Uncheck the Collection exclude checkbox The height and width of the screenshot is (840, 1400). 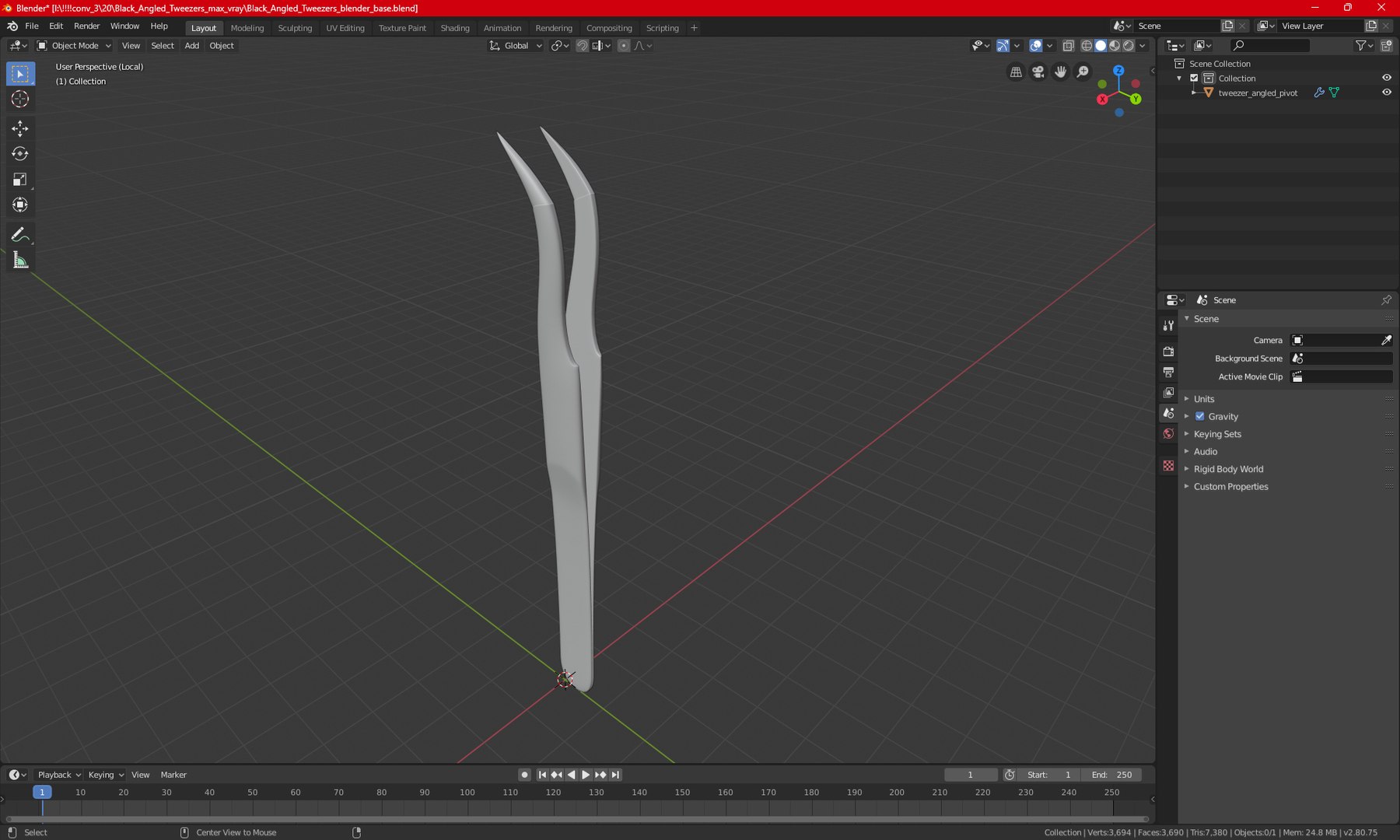click(1195, 78)
